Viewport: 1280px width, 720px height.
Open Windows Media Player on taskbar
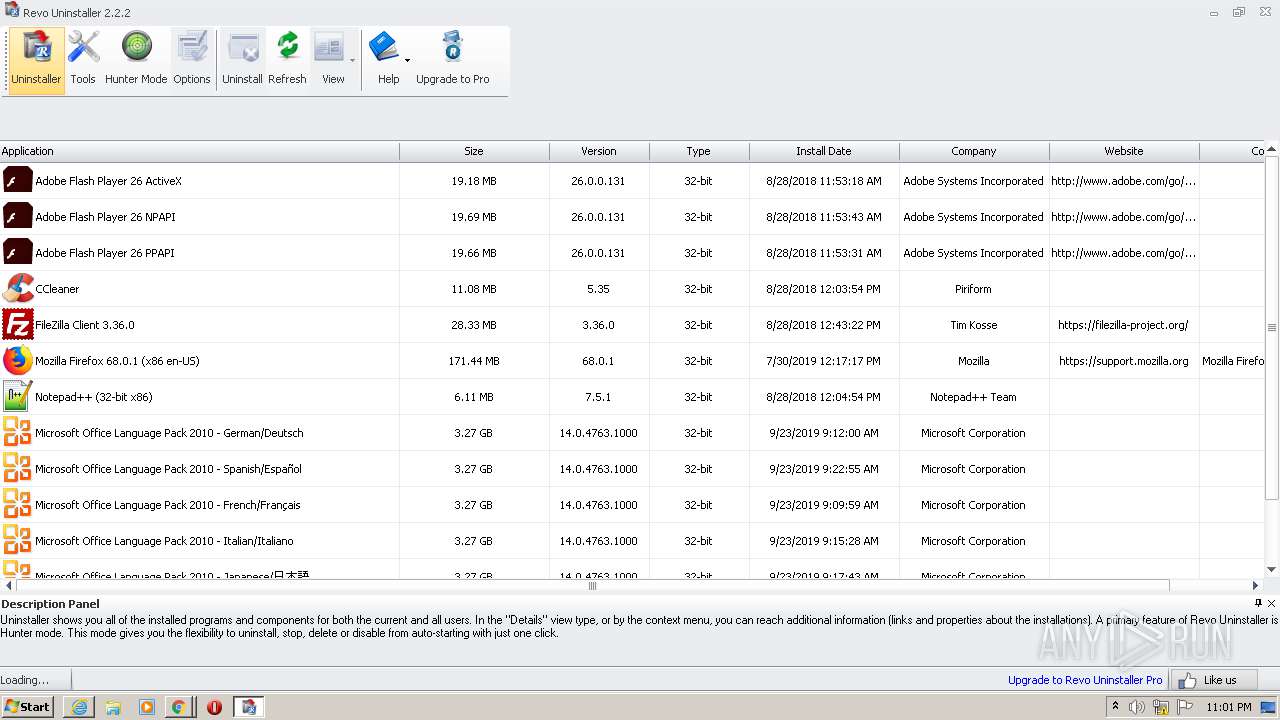147,707
